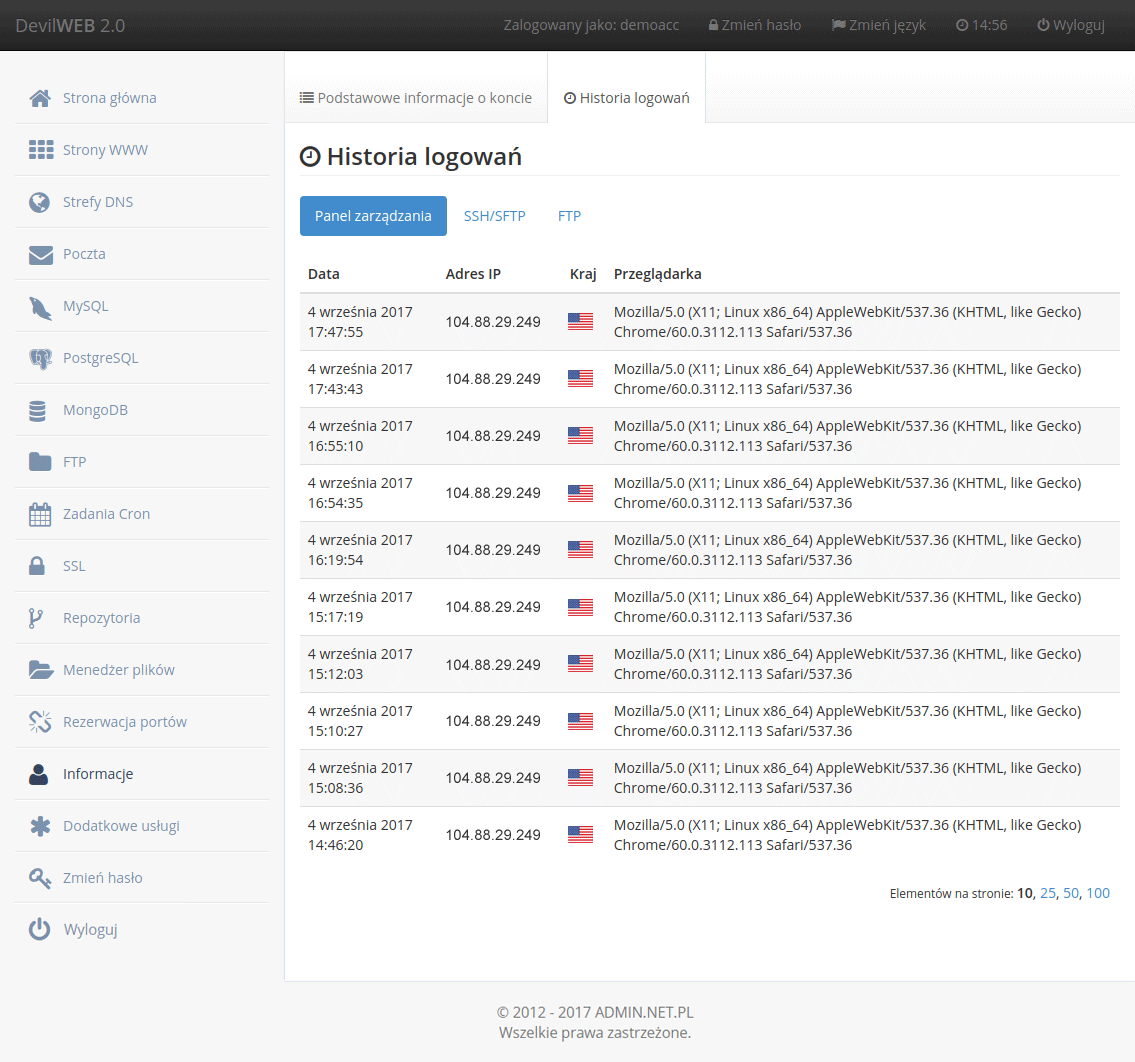Show 25 items per page

pos(1048,893)
